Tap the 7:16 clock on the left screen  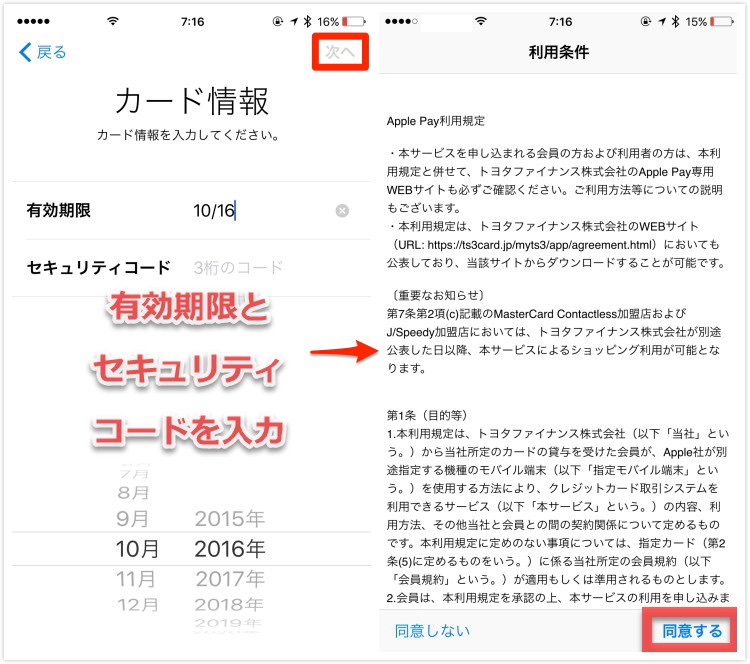(192, 22)
